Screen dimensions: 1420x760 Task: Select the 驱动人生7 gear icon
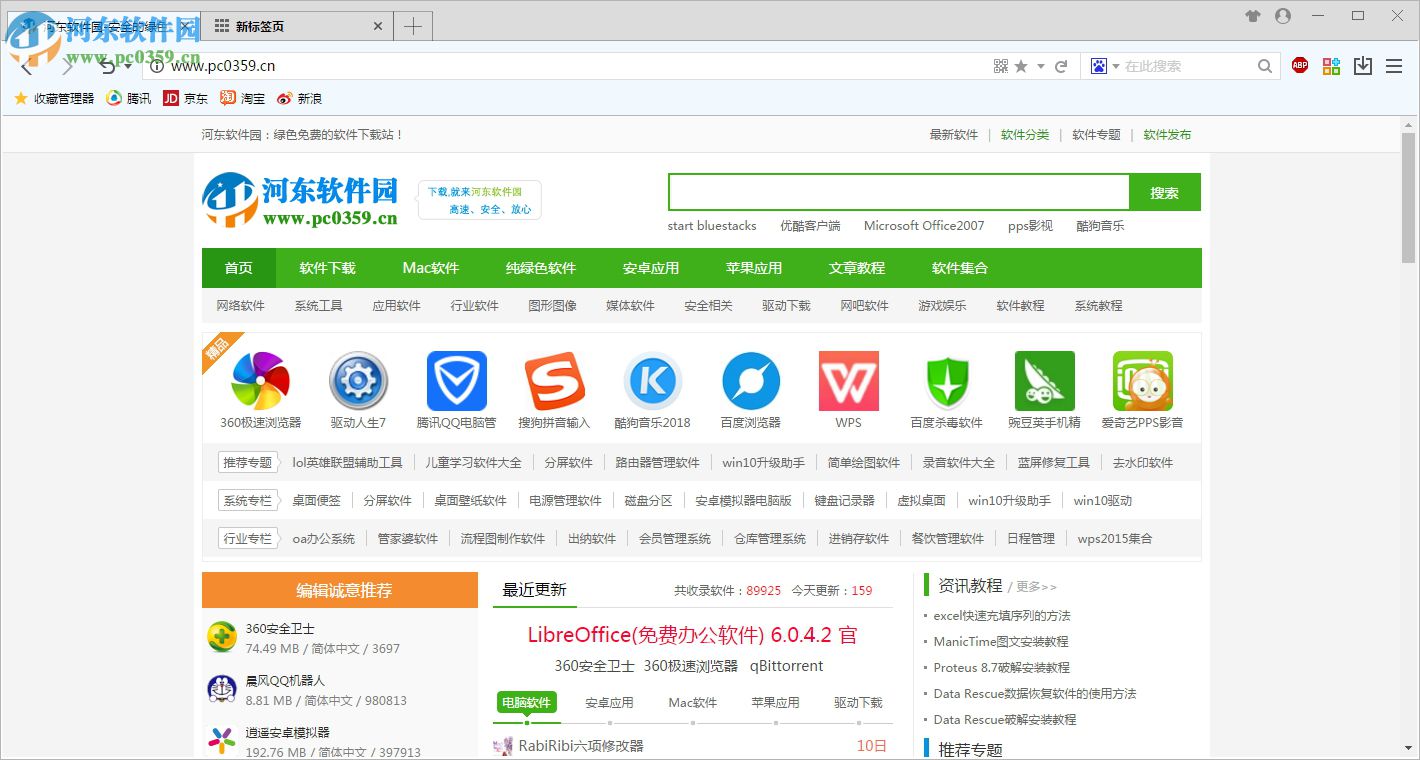pos(358,381)
